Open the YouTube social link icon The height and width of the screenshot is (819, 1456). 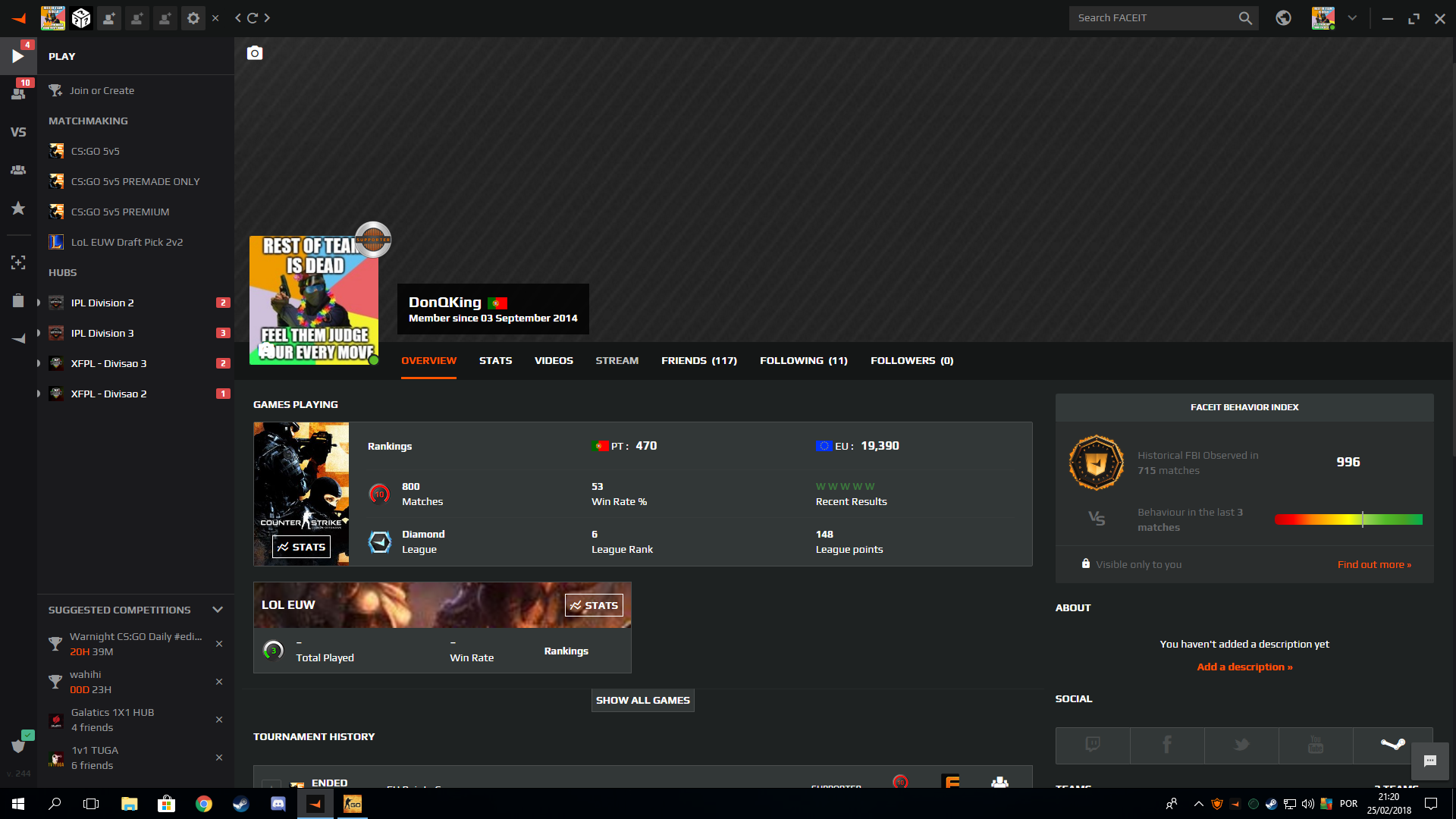pos(1316,745)
